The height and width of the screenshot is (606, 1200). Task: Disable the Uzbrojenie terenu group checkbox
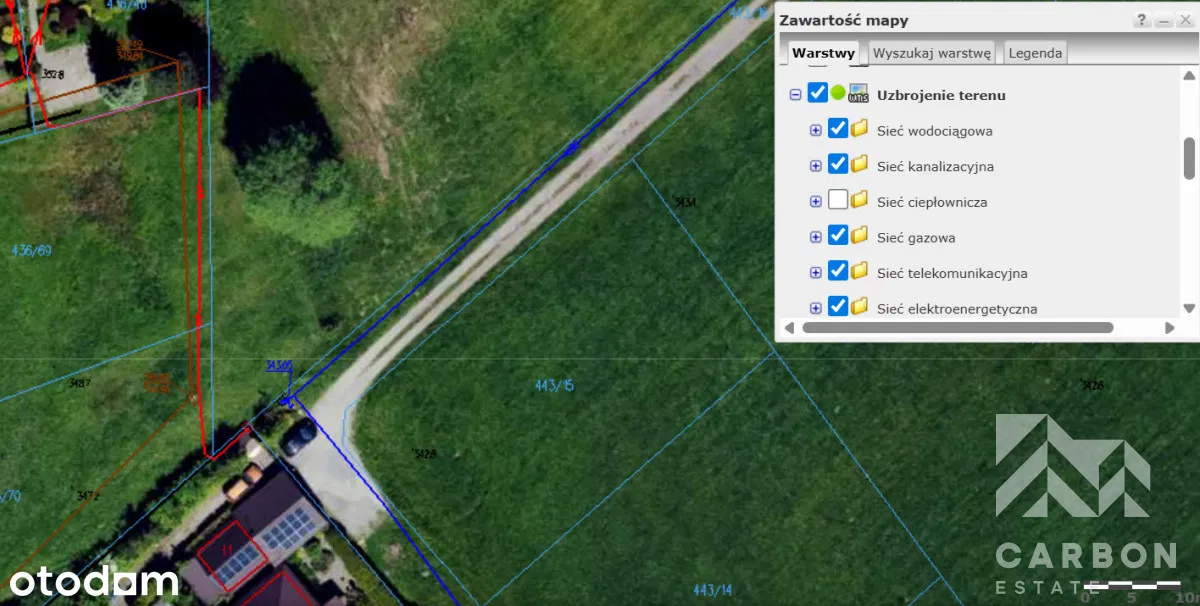point(817,94)
